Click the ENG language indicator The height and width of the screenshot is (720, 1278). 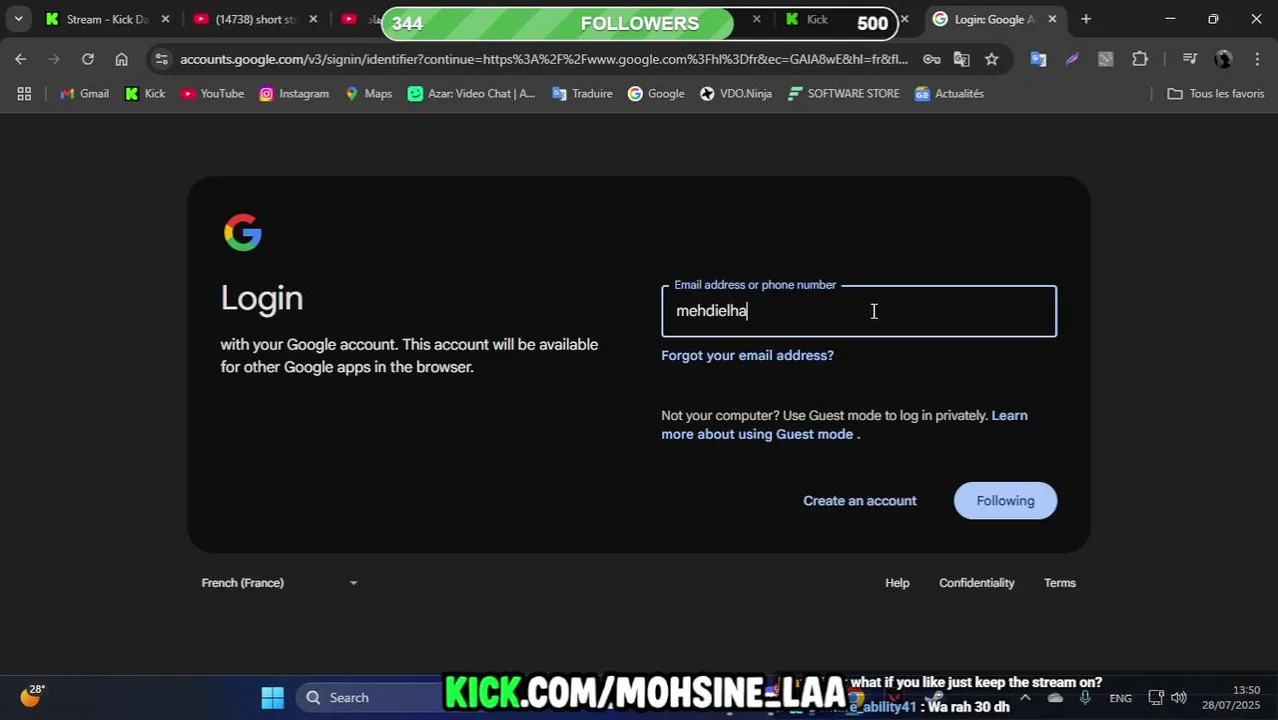click(x=1121, y=698)
